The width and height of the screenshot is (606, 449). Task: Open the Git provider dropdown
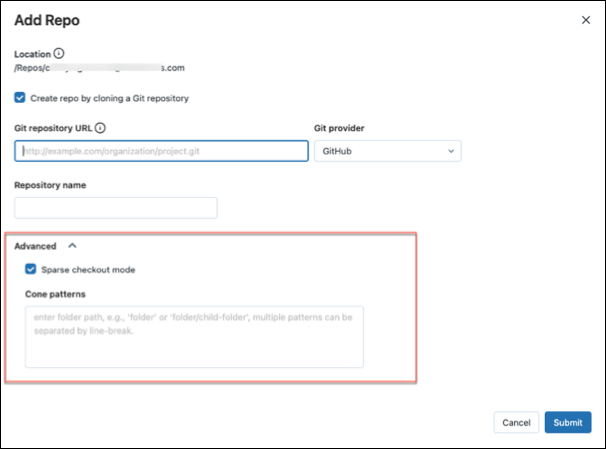click(x=387, y=151)
